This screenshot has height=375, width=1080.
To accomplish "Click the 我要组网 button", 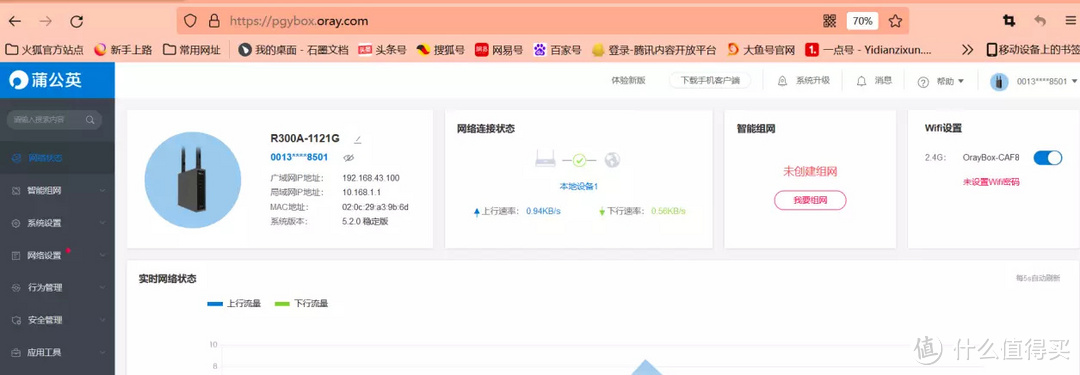I will [810, 201].
